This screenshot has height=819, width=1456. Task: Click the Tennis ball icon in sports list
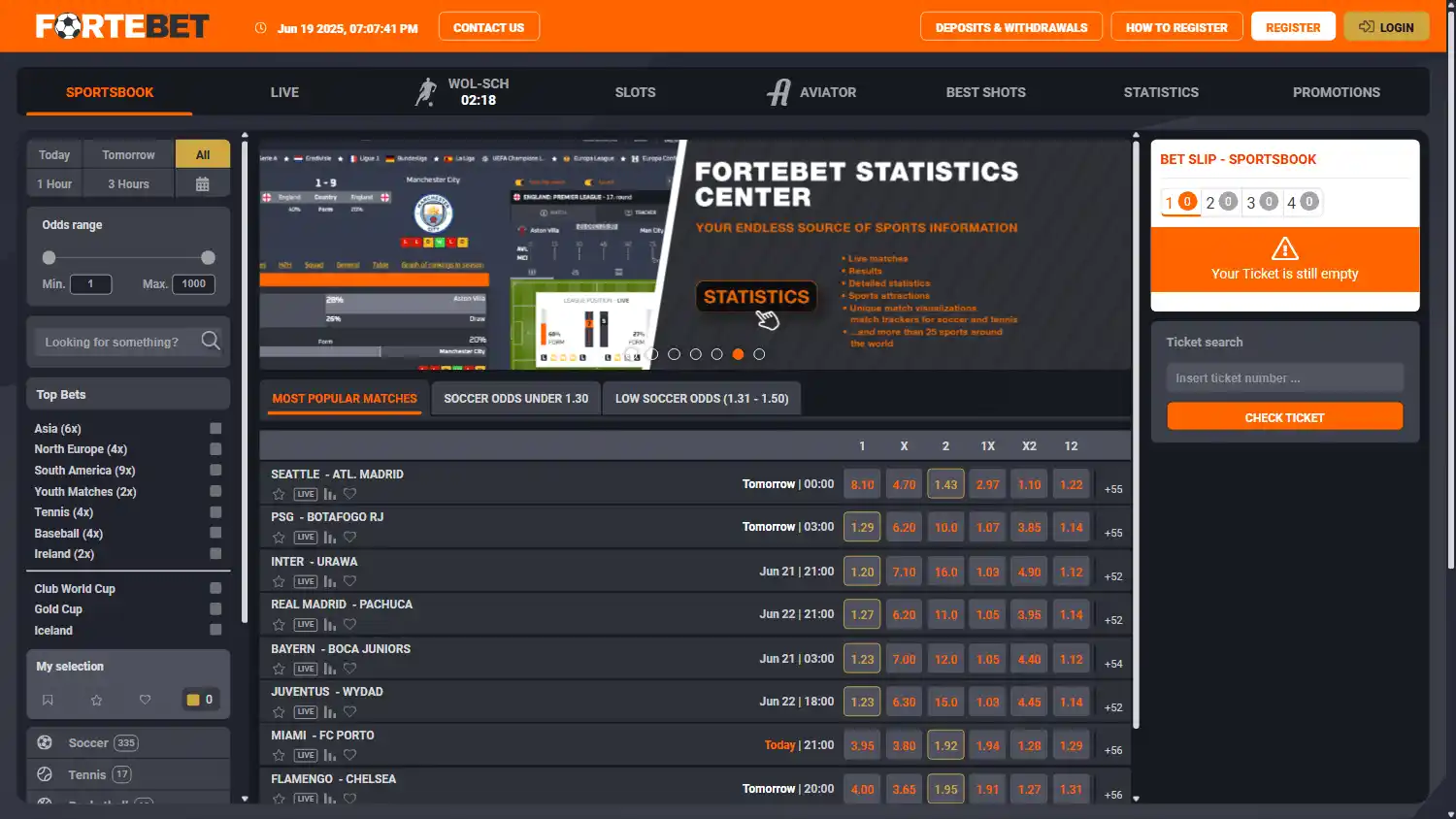coord(45,774)
